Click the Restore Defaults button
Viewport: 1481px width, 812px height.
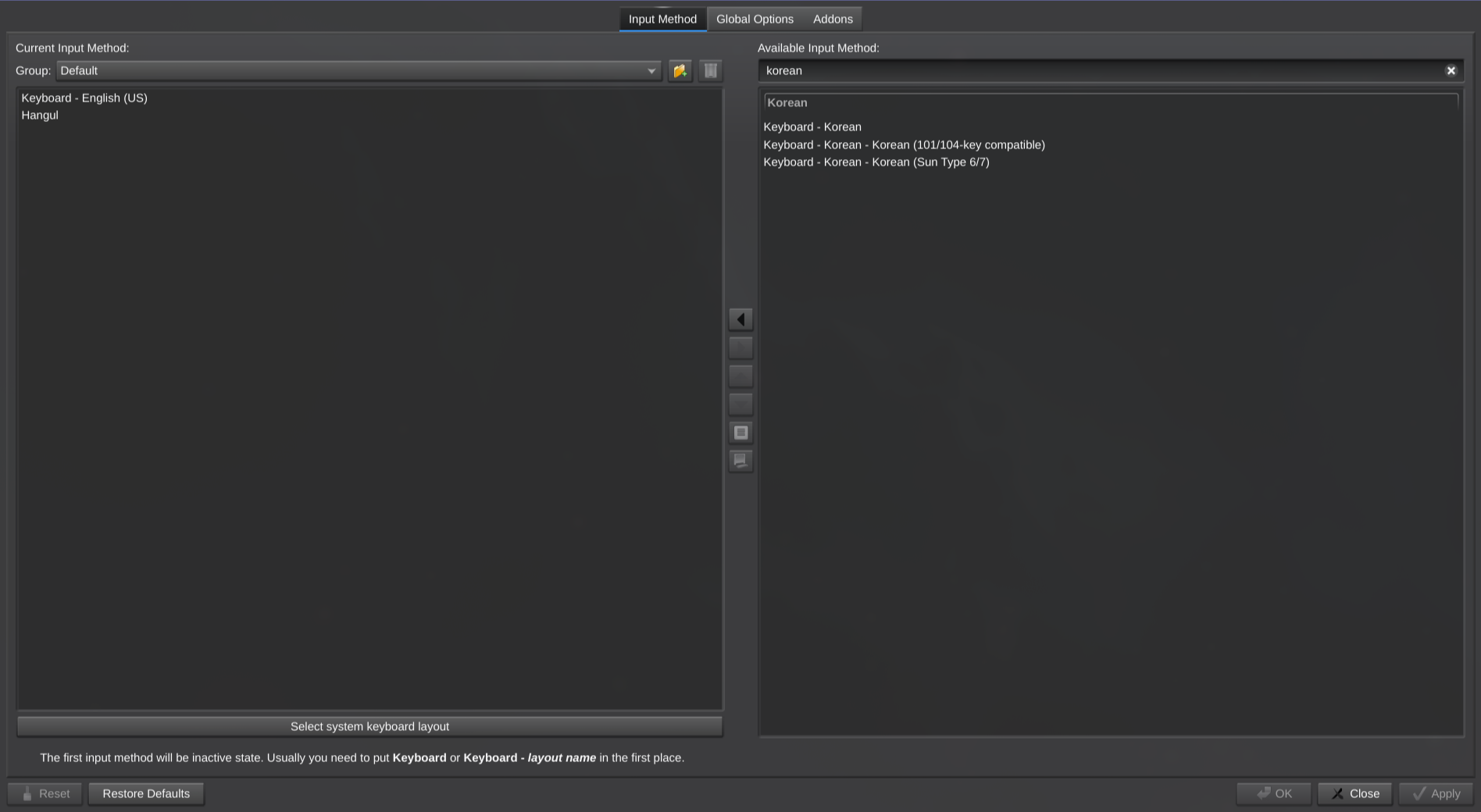tap(146, 794)
